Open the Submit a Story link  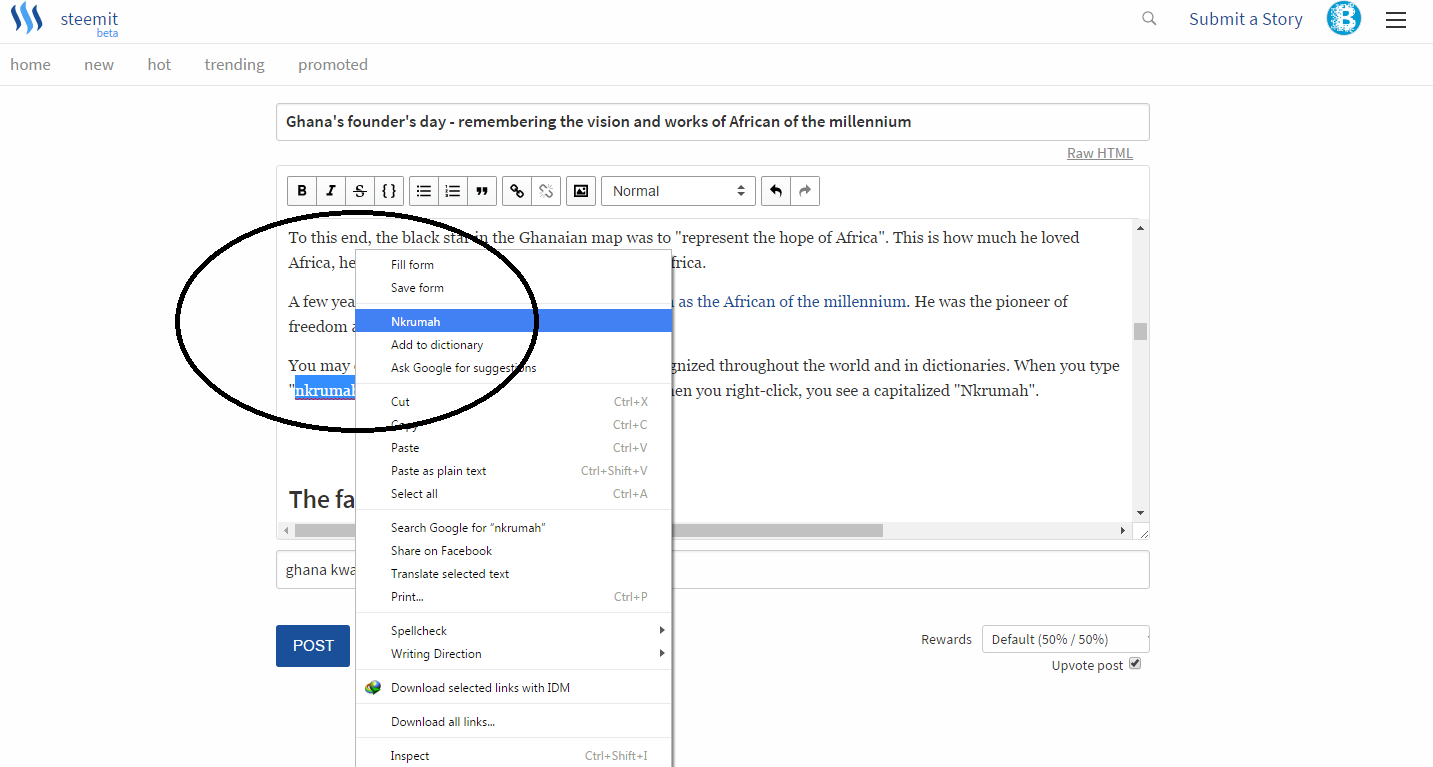click(x=1246, y=19)
